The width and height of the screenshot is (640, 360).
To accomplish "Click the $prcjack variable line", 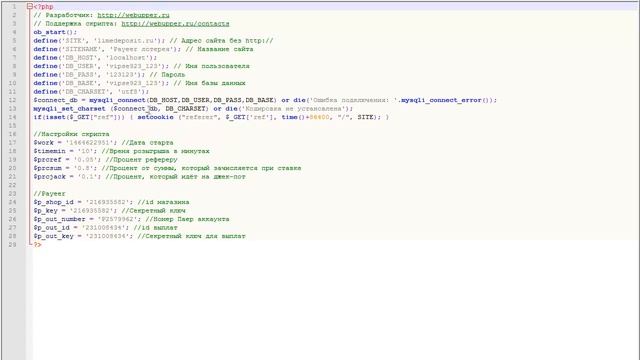I will point(140,177).
